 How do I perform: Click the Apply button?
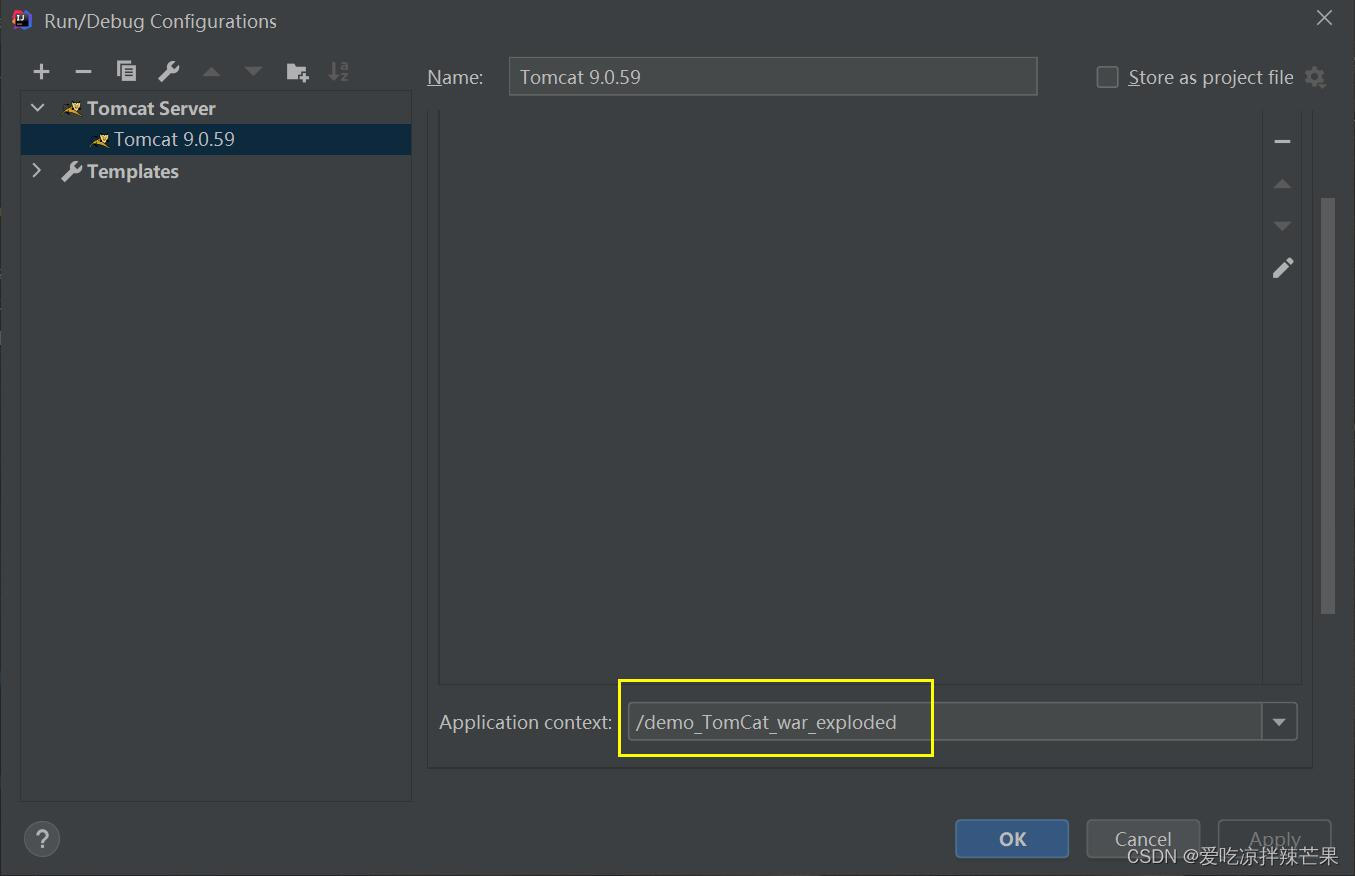(1274, 839)
